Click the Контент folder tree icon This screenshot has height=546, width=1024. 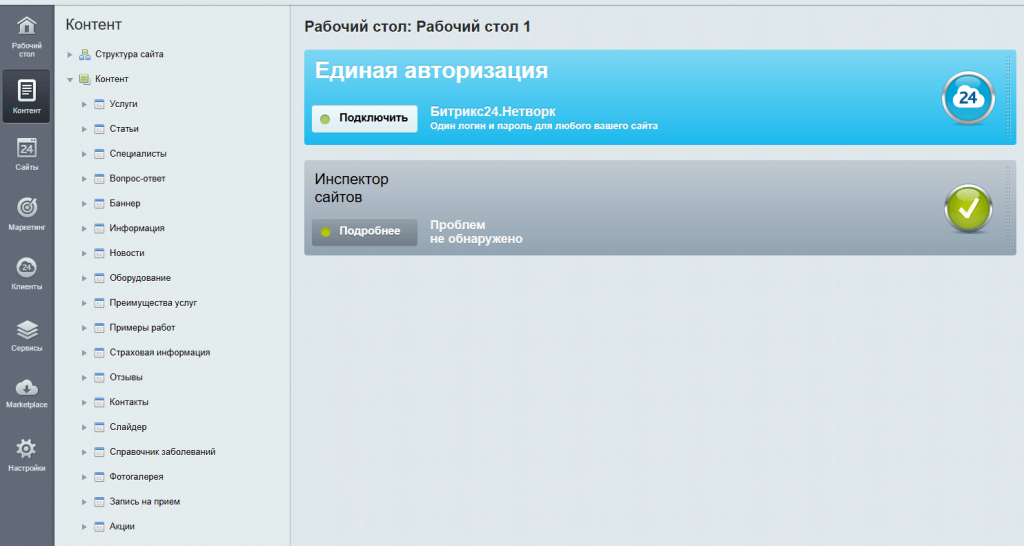pyautogui.click(x=84, y=79)
